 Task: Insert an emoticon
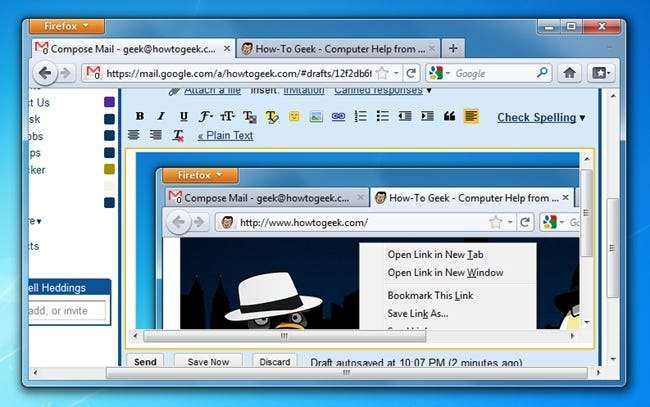tap(294, 116)
